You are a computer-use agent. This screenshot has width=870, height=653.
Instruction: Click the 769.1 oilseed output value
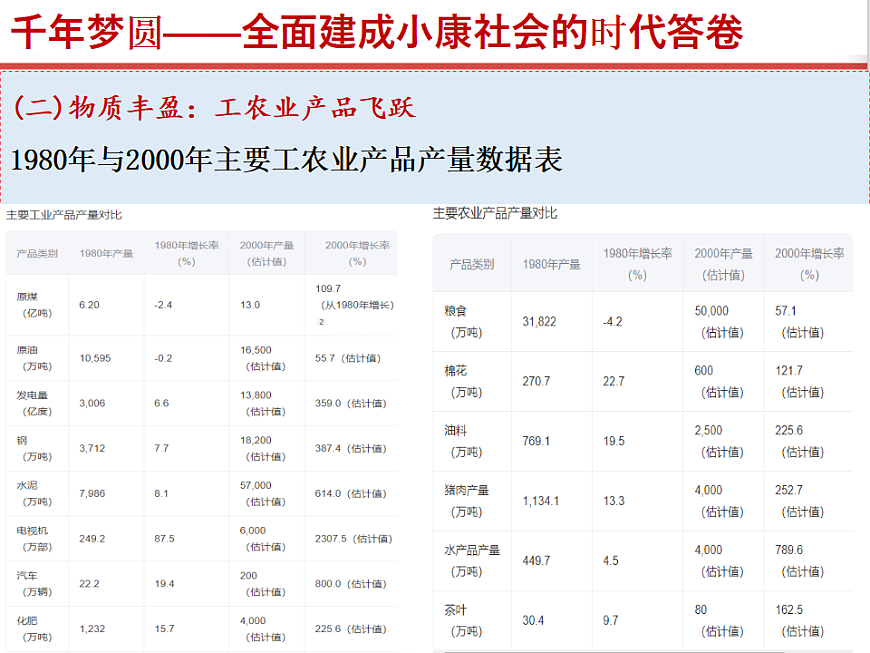(x=537, y=441)
